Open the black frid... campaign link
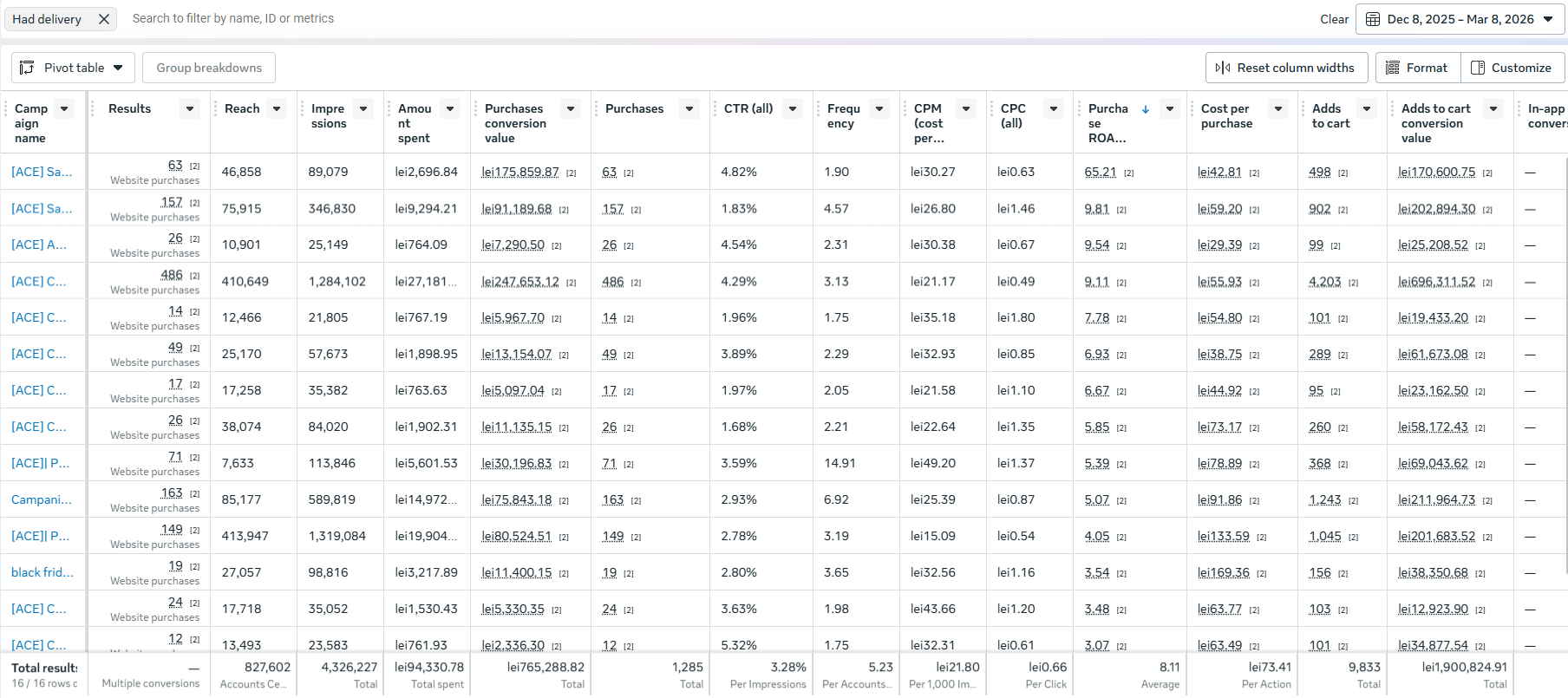The width and height of the screenshot is (1568, 698). pos(42,572)
